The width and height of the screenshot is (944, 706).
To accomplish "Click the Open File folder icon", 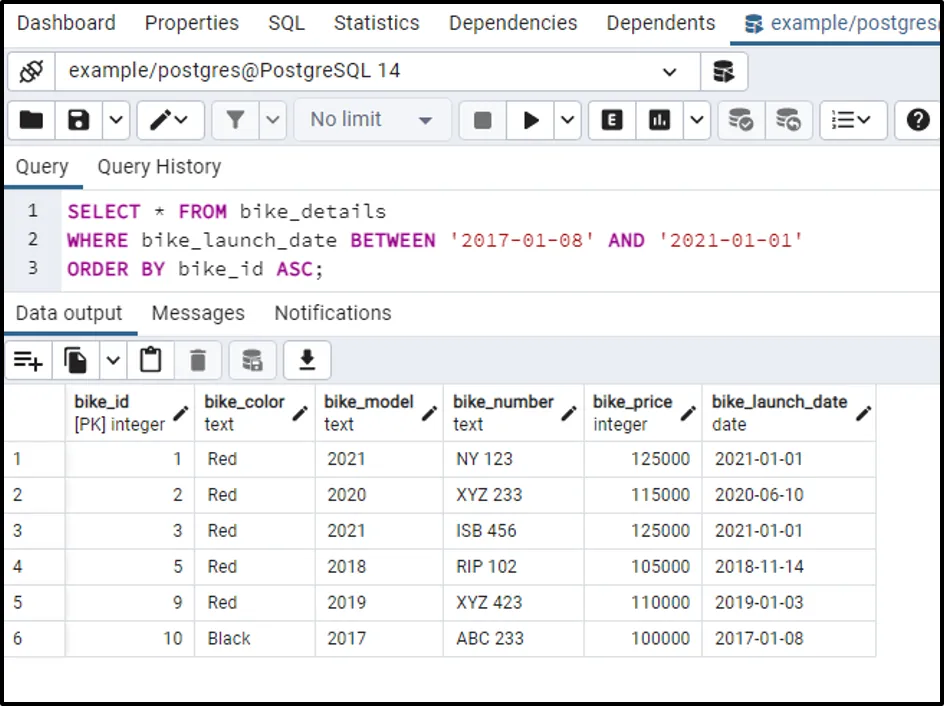I will coord(32,120).
